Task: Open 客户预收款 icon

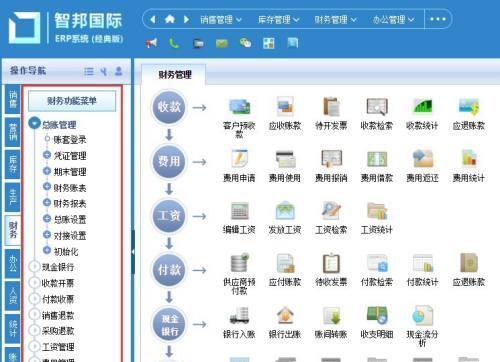Action: [239, 107]
